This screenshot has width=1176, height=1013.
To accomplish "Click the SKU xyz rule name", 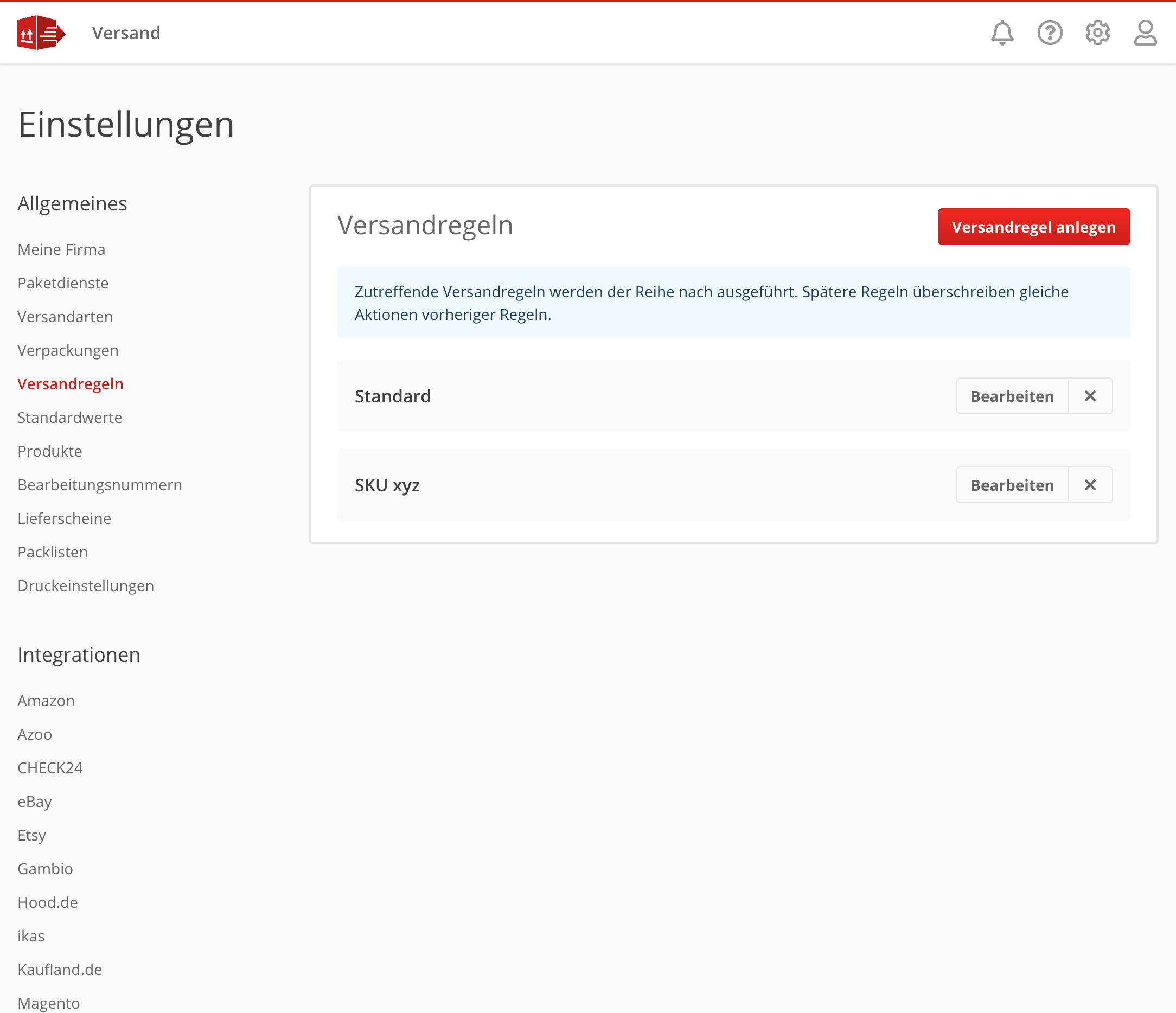I will 387,485.
